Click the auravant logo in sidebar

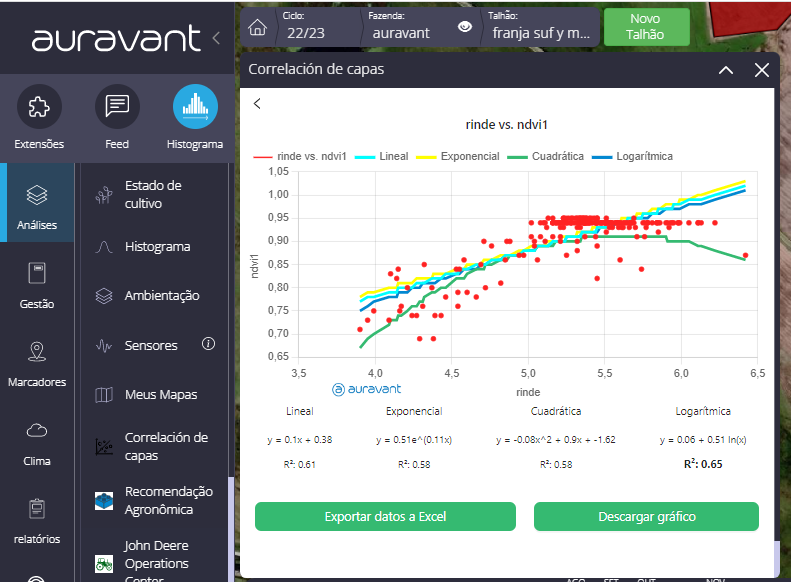116,38
